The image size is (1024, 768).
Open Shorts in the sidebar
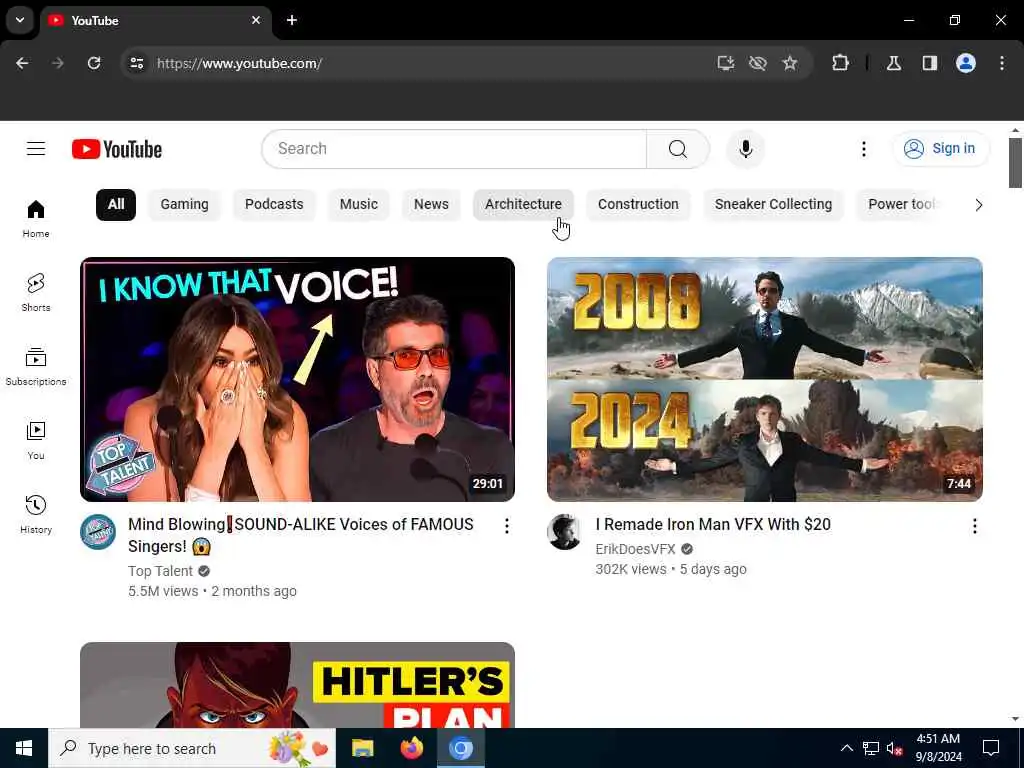click(x=36, y=293)
